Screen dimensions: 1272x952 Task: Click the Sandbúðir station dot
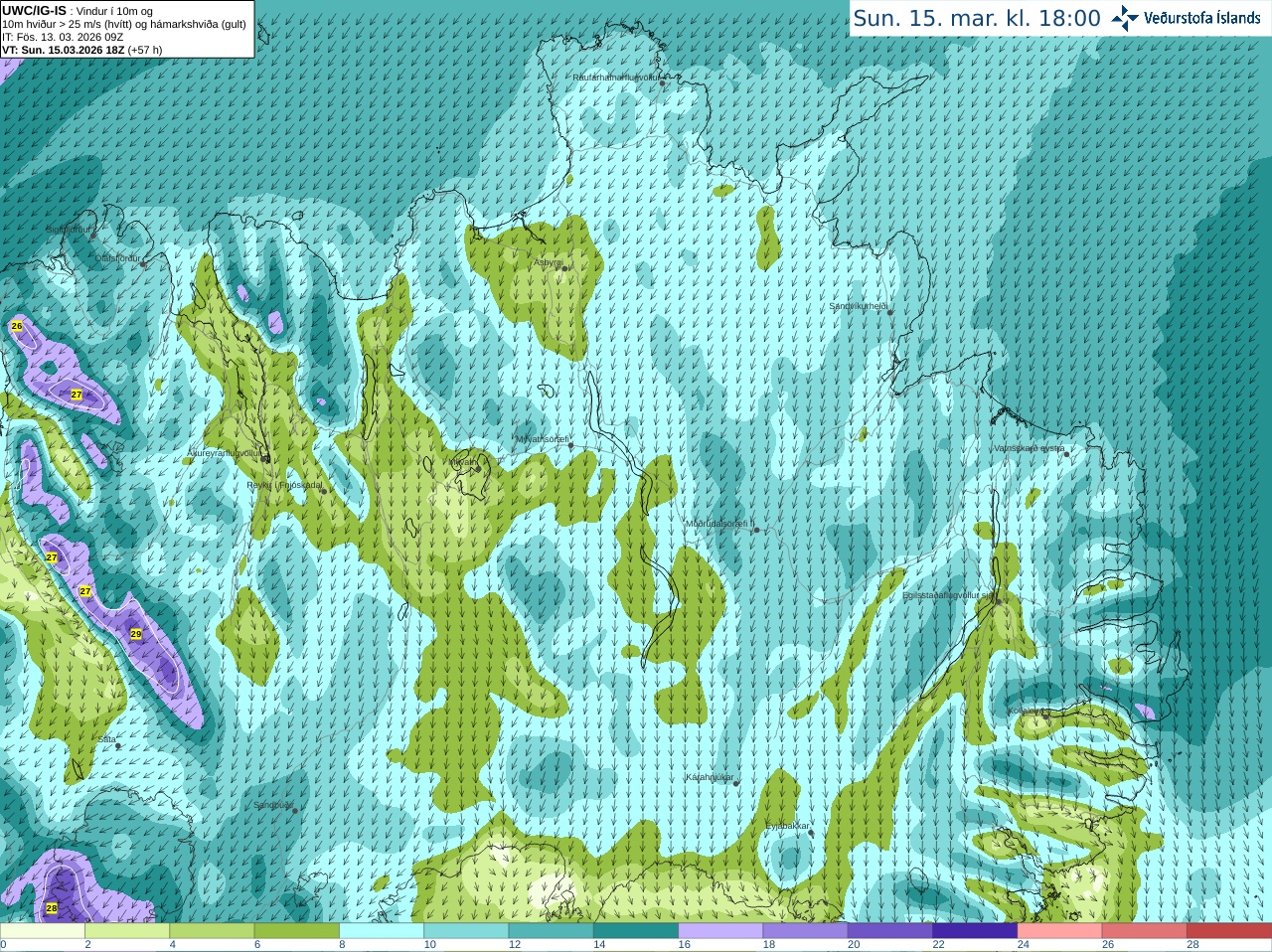point(295,811)
